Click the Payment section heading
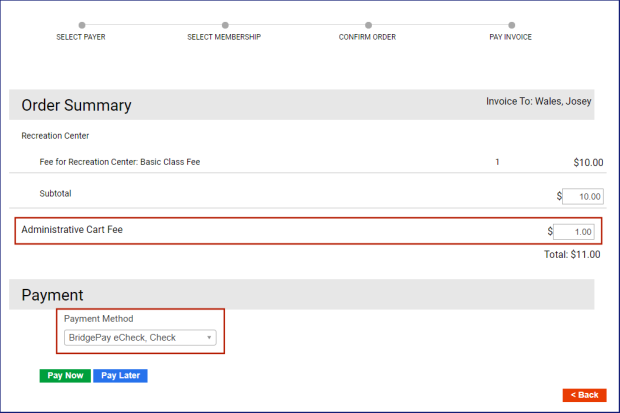Viewport: 620px width, 413px height. coord(52,295)
